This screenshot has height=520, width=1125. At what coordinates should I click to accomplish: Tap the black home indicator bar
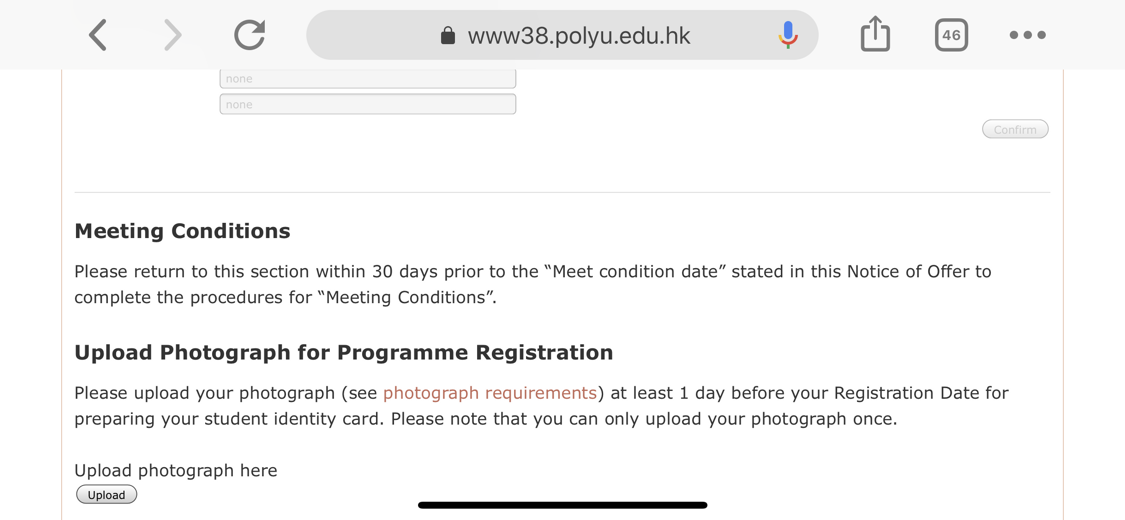click(x=562, y=505)
